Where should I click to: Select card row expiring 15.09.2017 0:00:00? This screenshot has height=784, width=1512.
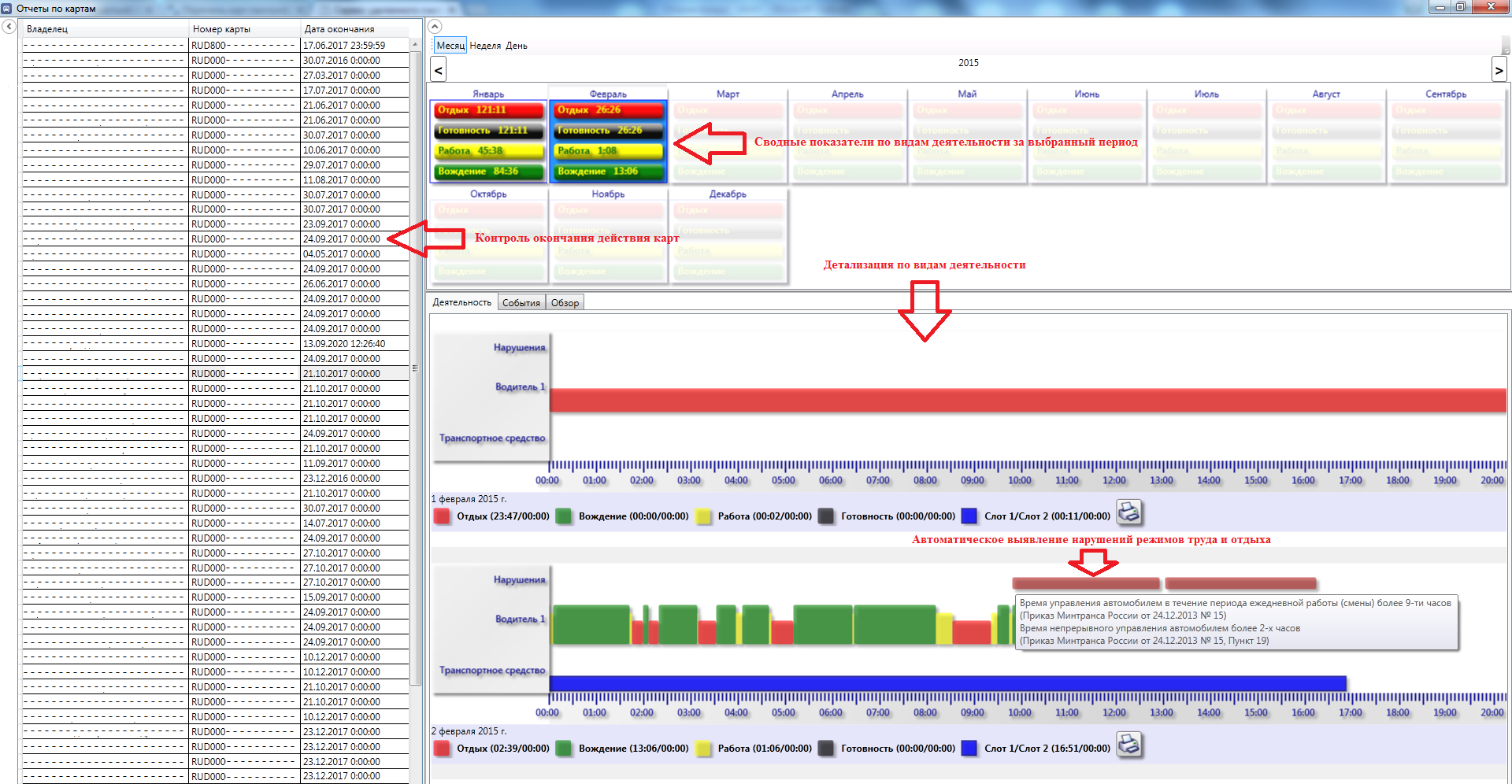coord(216,597)
